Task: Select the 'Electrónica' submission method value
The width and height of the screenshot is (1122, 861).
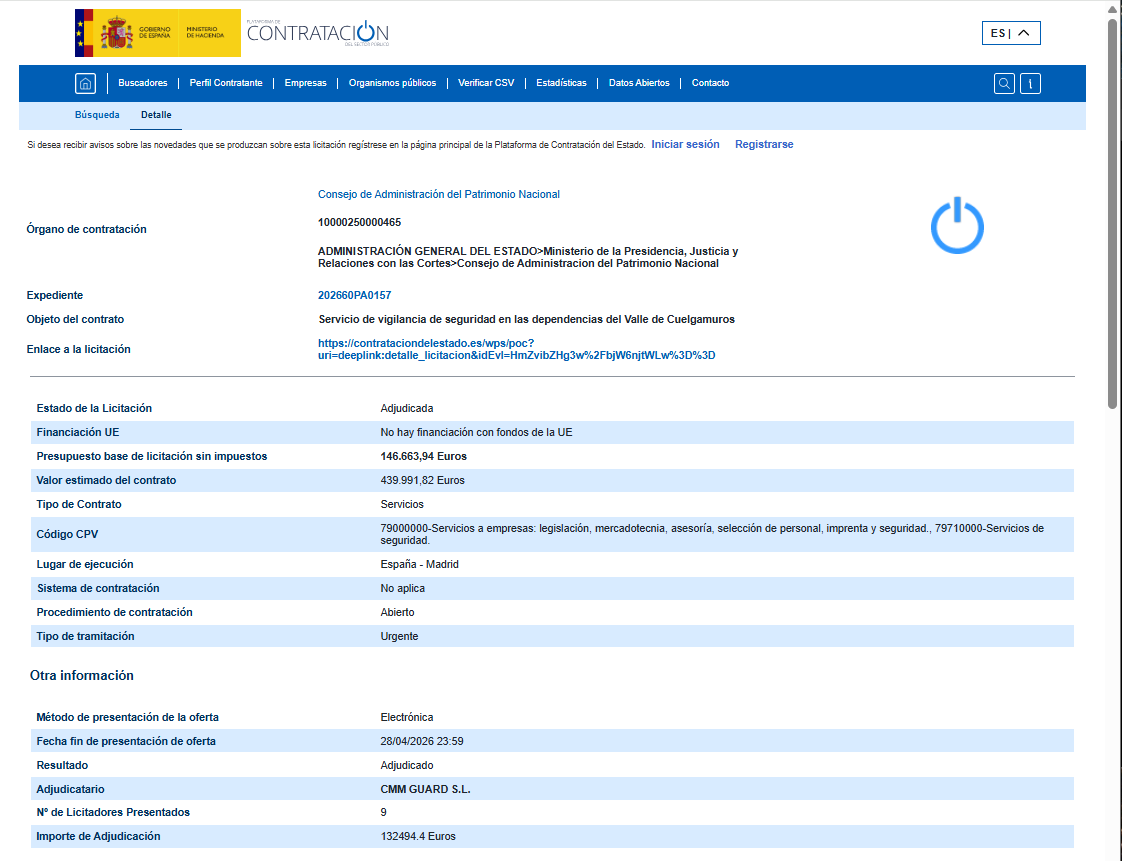Action: tap(406, 717)
